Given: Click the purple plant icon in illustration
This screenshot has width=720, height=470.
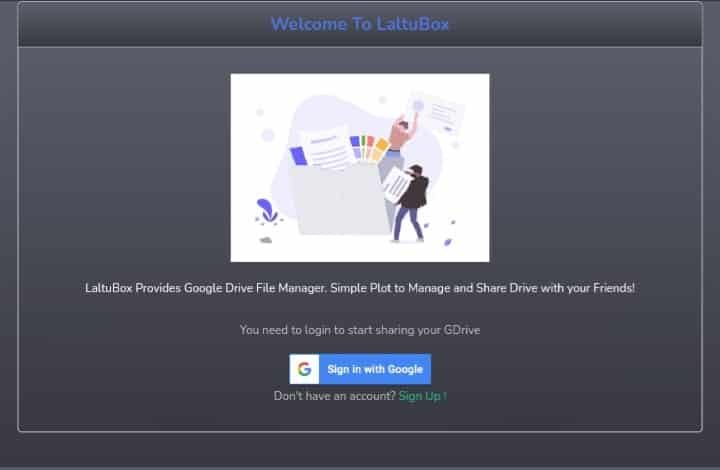Looking at the screenshot, I should click(x=267, y=211).
